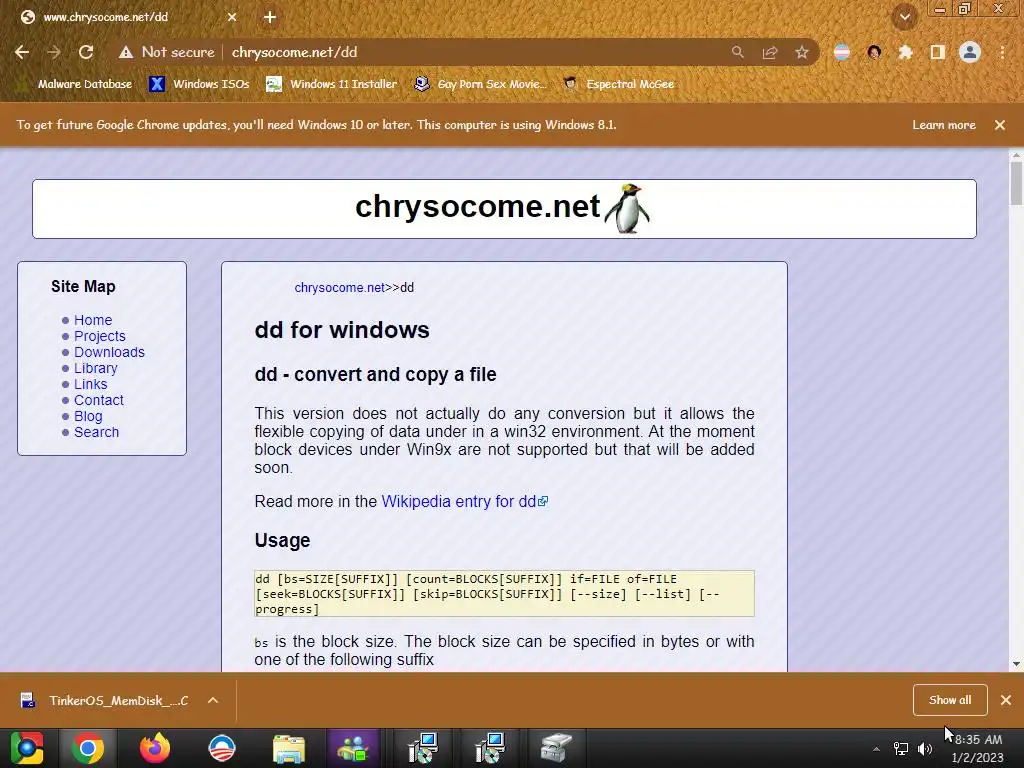Click Learn more in the update banner

point(944,125)
